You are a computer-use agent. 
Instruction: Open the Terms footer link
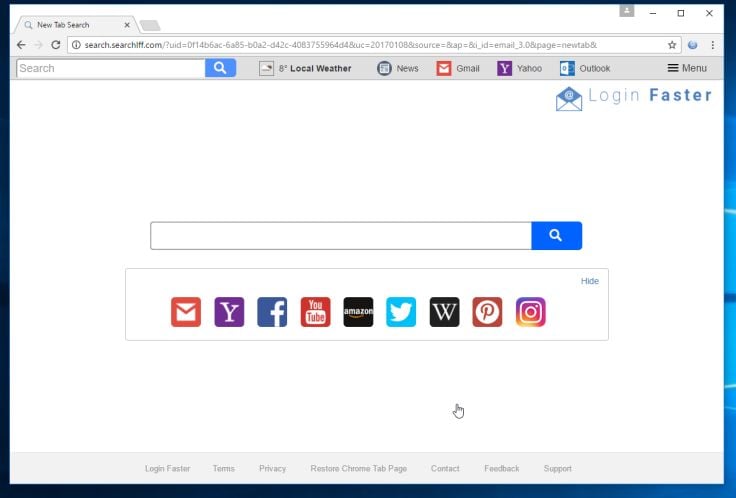pos(223,468)
